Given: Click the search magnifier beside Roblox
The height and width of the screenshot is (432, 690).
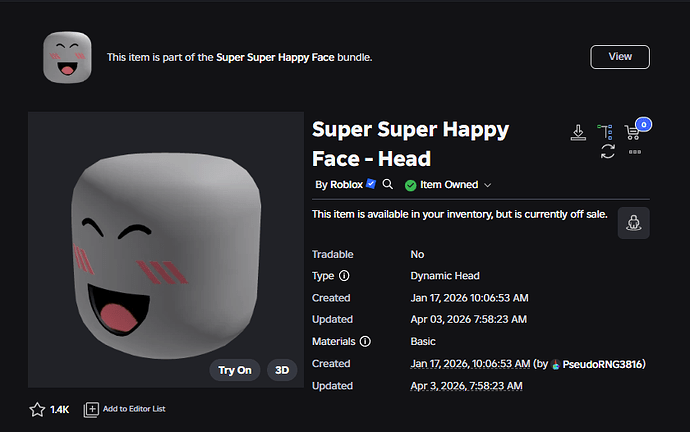Looking at the screenshot, I should [387, 184].
